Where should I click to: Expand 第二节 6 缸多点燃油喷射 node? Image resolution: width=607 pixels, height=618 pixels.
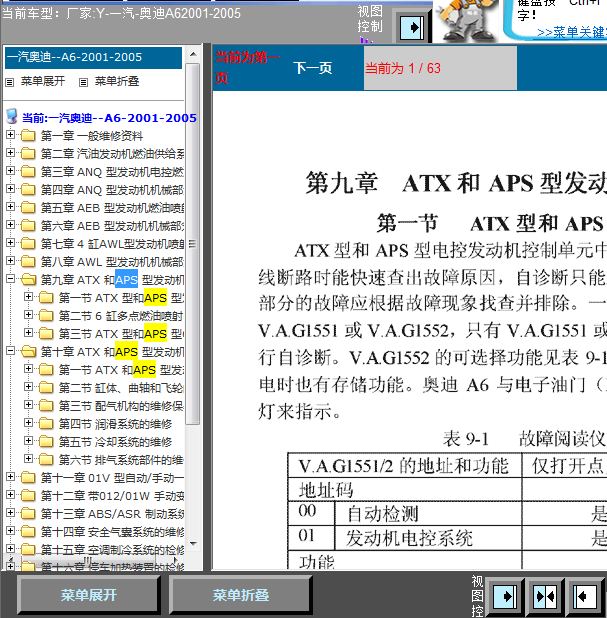tap(28, 315)
